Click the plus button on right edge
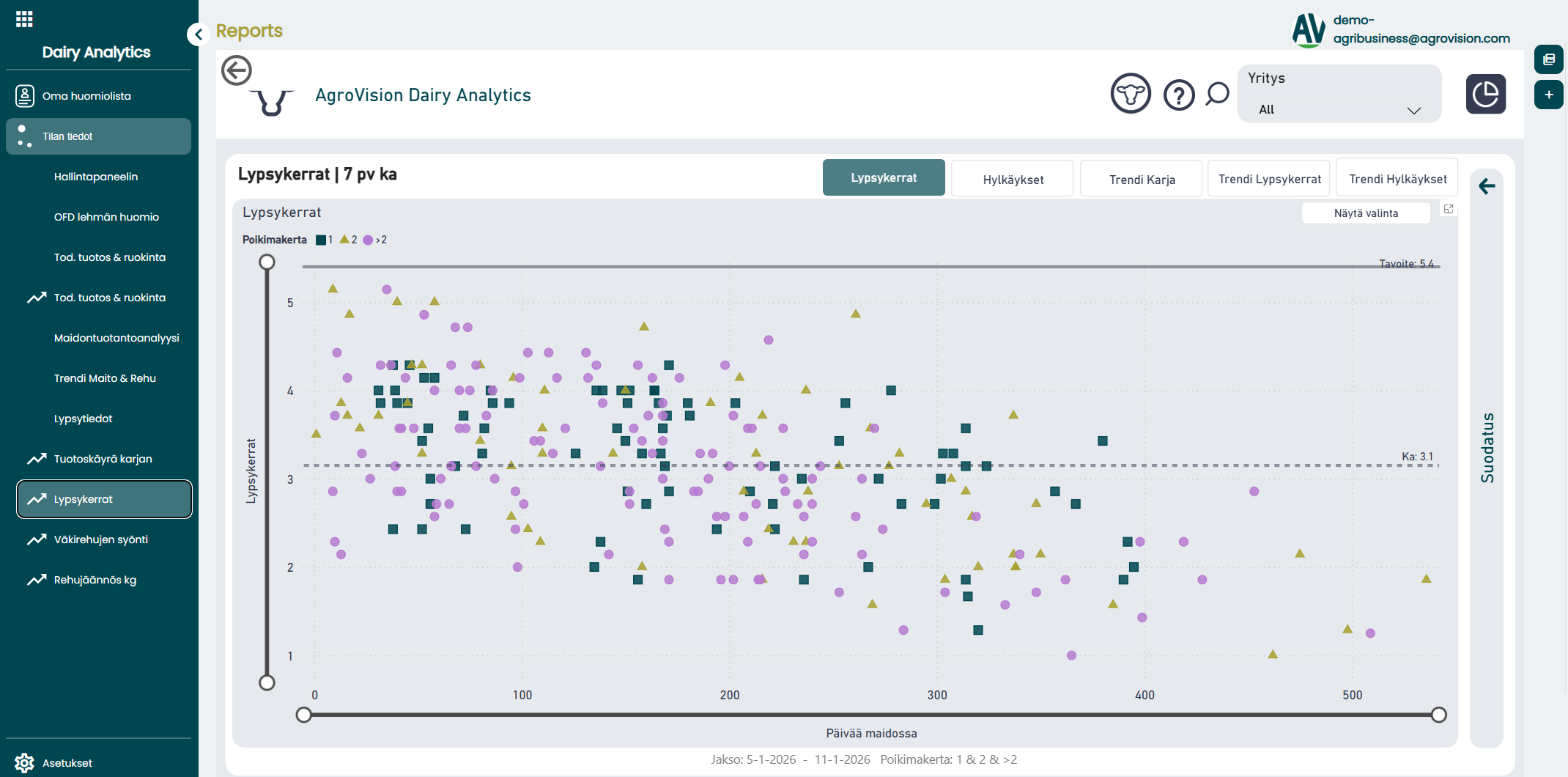The width and height of the screenshot is (1568, 777). [x=1548, y=95]
